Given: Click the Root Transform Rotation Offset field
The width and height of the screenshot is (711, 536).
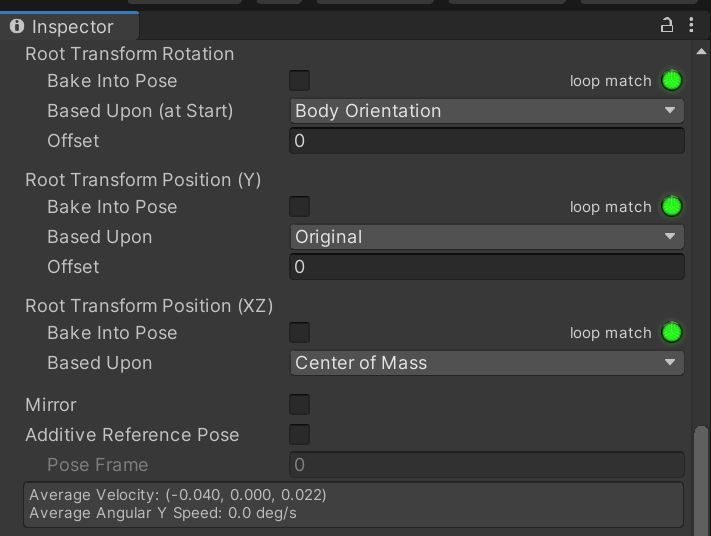Looking at the screenshot, I should point(487,141).
